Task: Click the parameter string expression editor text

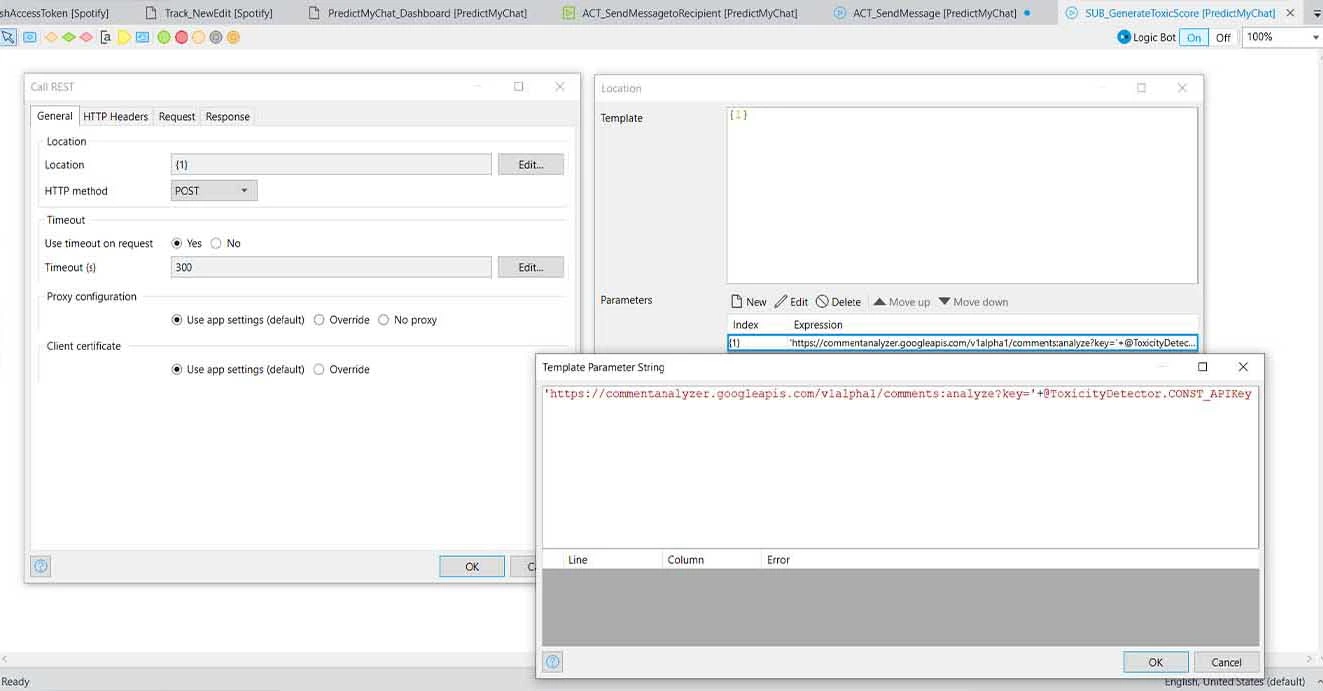Action: [x=898, y=394]
